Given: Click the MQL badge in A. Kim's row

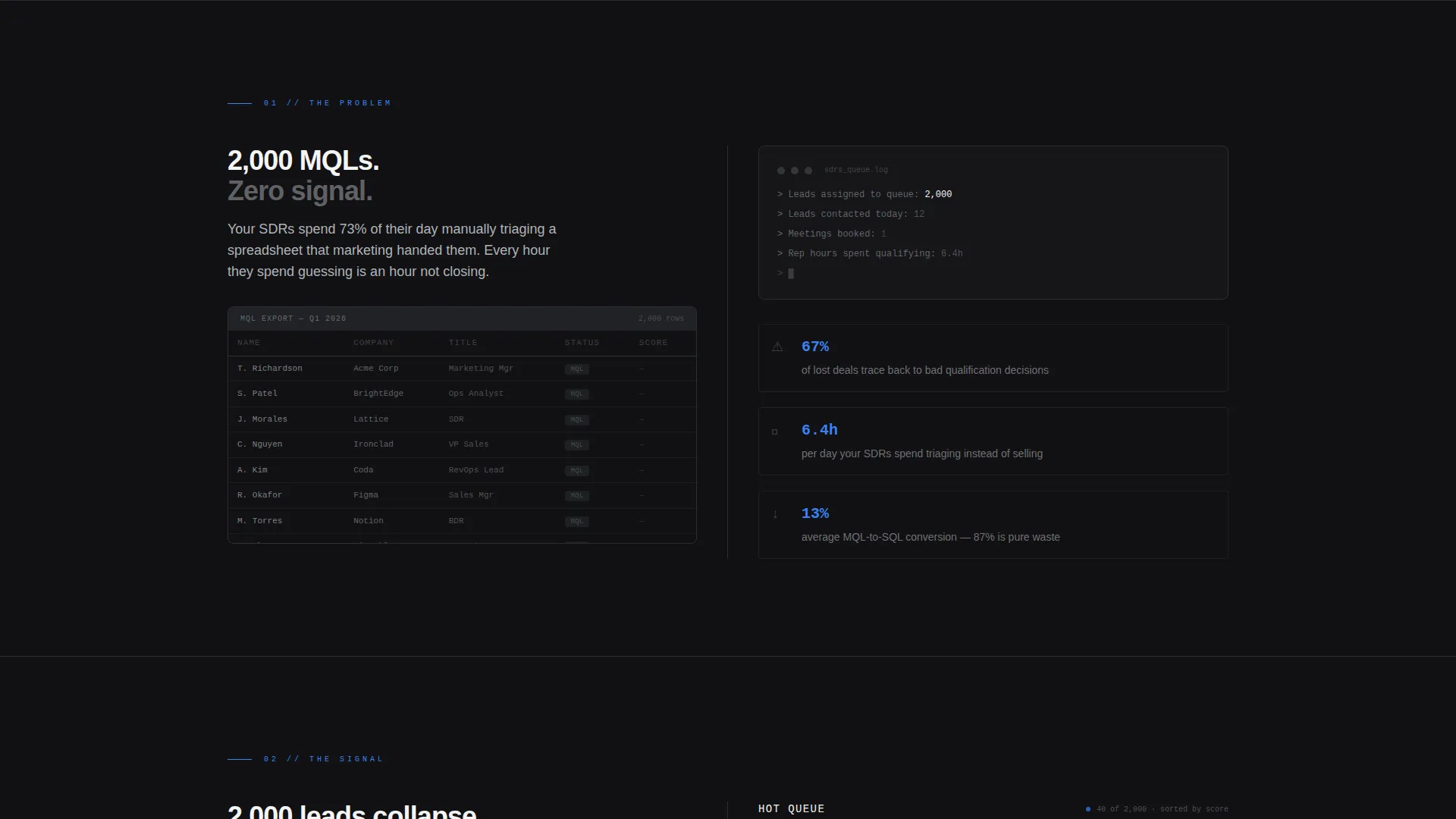Looking at the screenshot, I should [577, 471].
